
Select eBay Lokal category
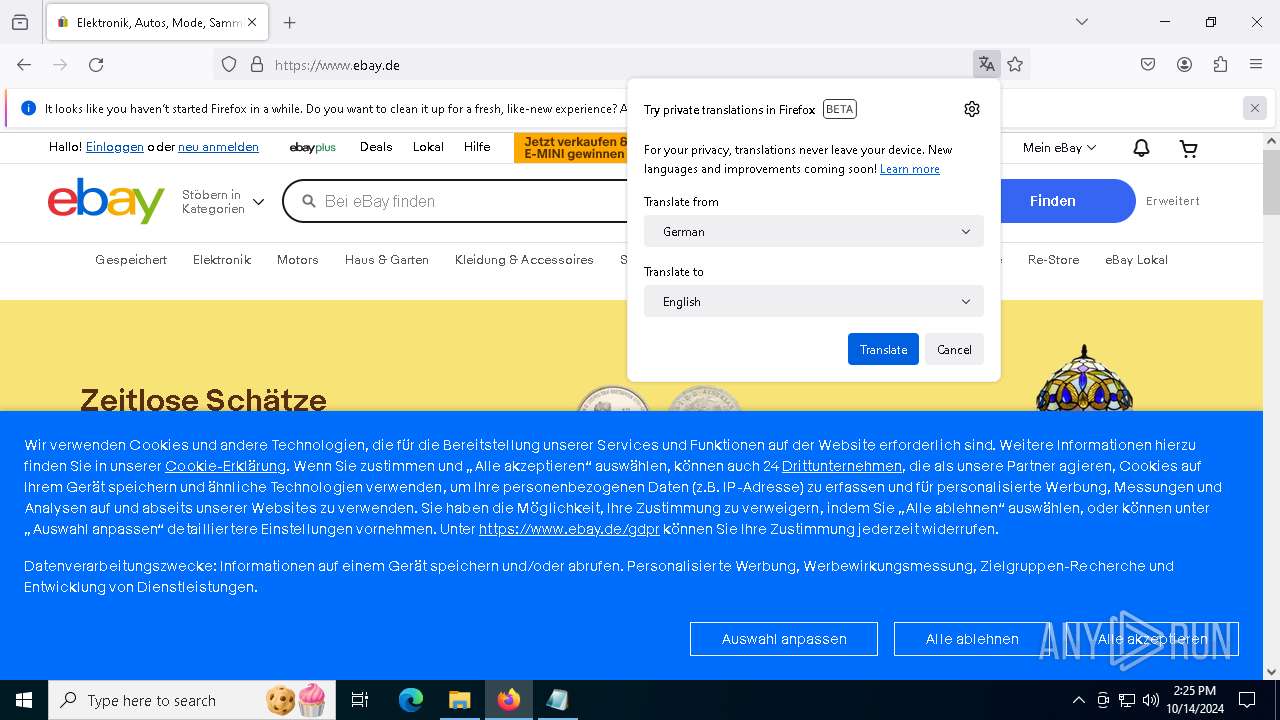tap(1136, 260)
